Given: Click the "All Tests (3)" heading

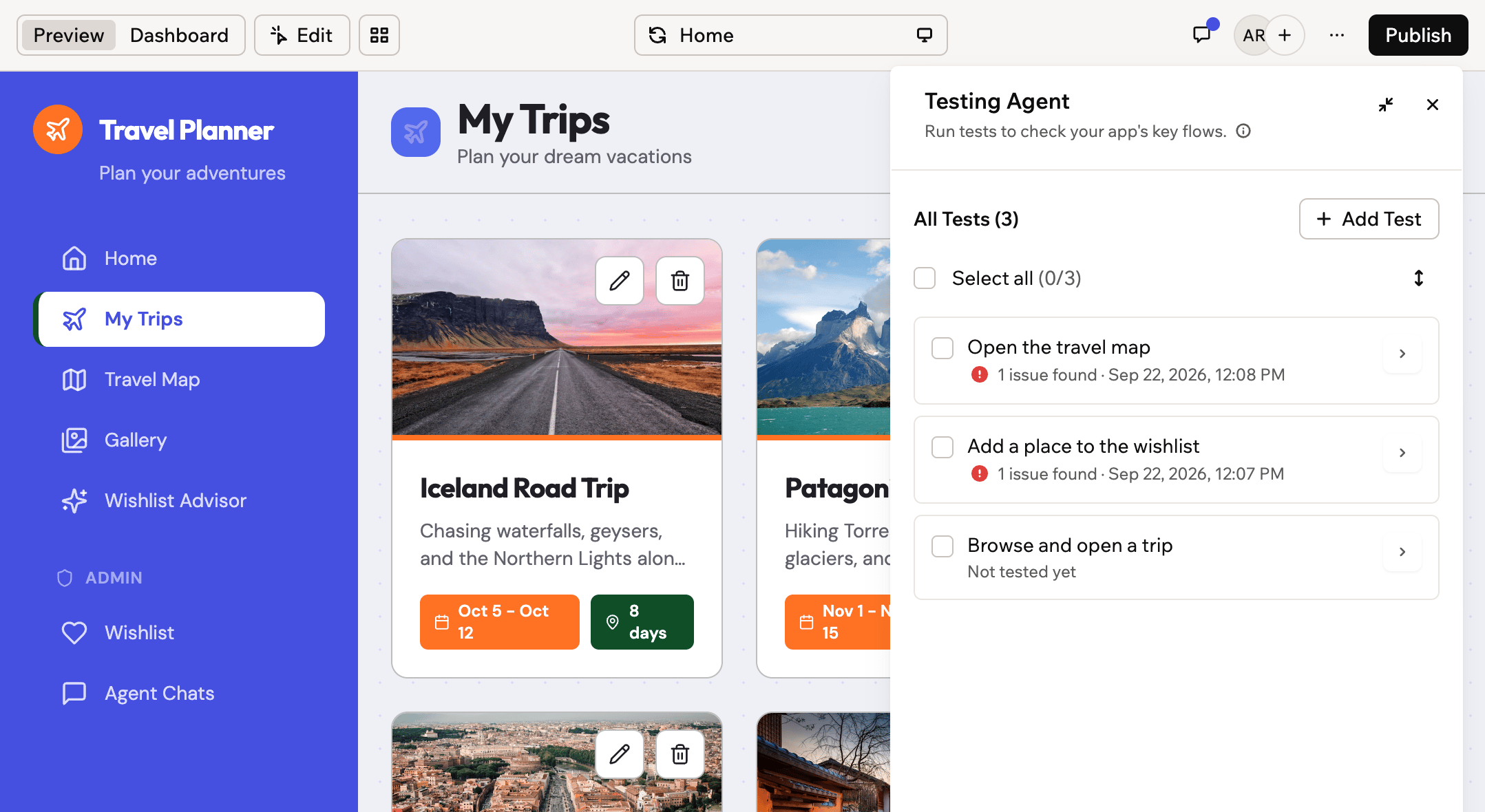Looking at the screenshot, I should pyautogui.click(x=966, y=220).
